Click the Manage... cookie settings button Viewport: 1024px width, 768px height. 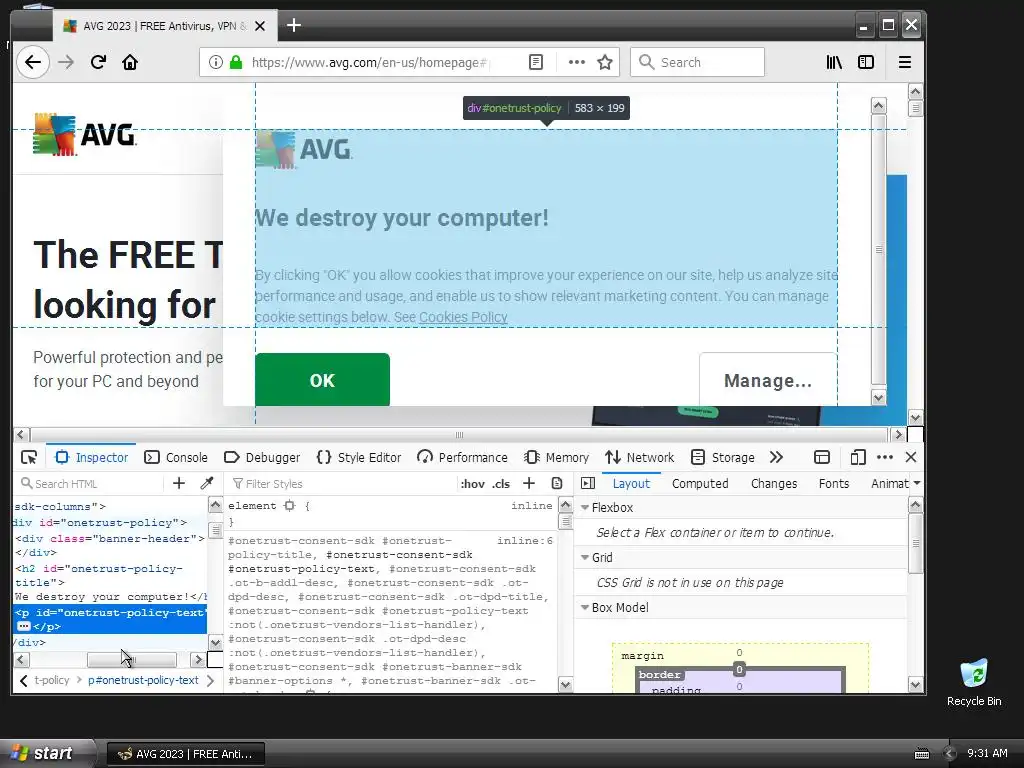coord(768,380)
